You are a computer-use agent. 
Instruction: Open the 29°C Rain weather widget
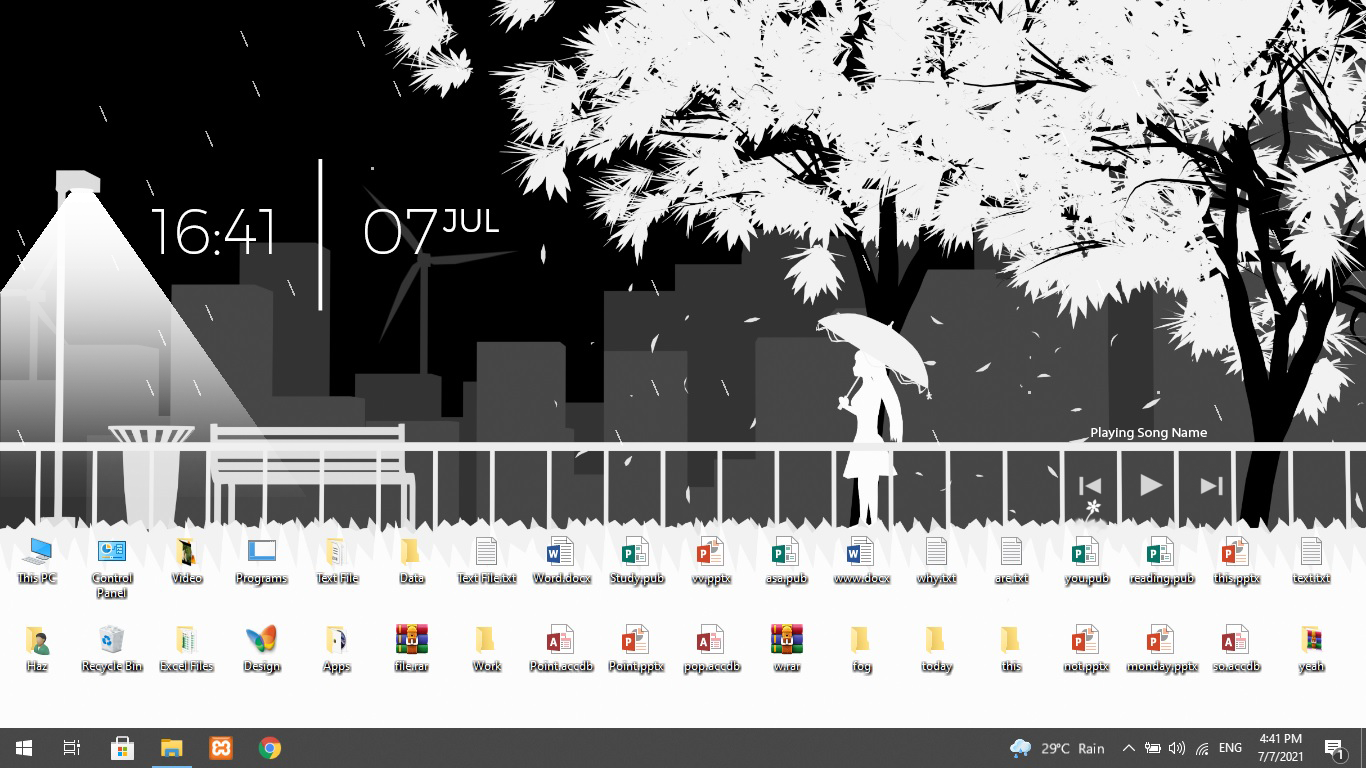(1058, 748)
